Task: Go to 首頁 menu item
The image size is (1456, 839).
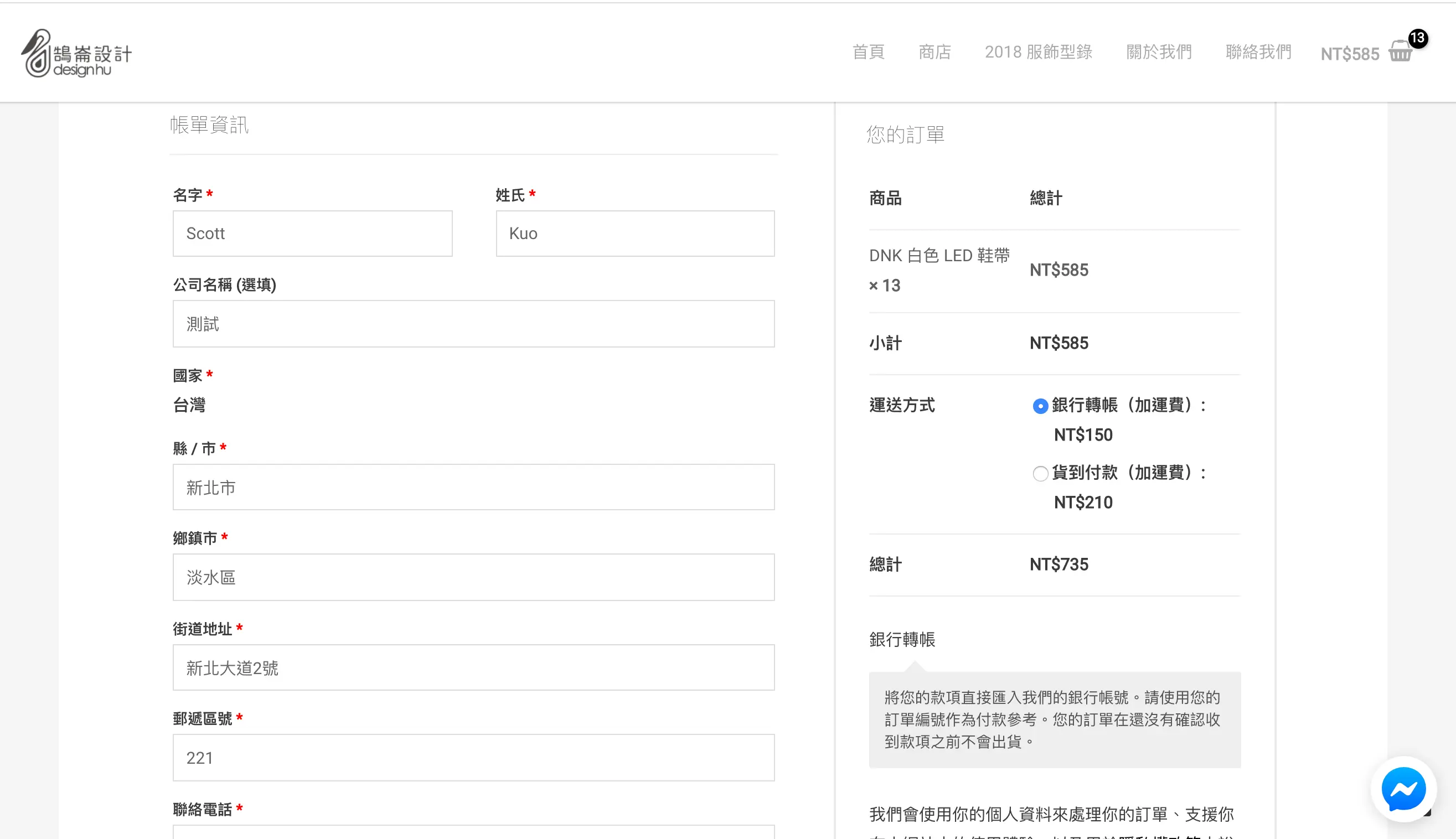Action: point(868,52)
